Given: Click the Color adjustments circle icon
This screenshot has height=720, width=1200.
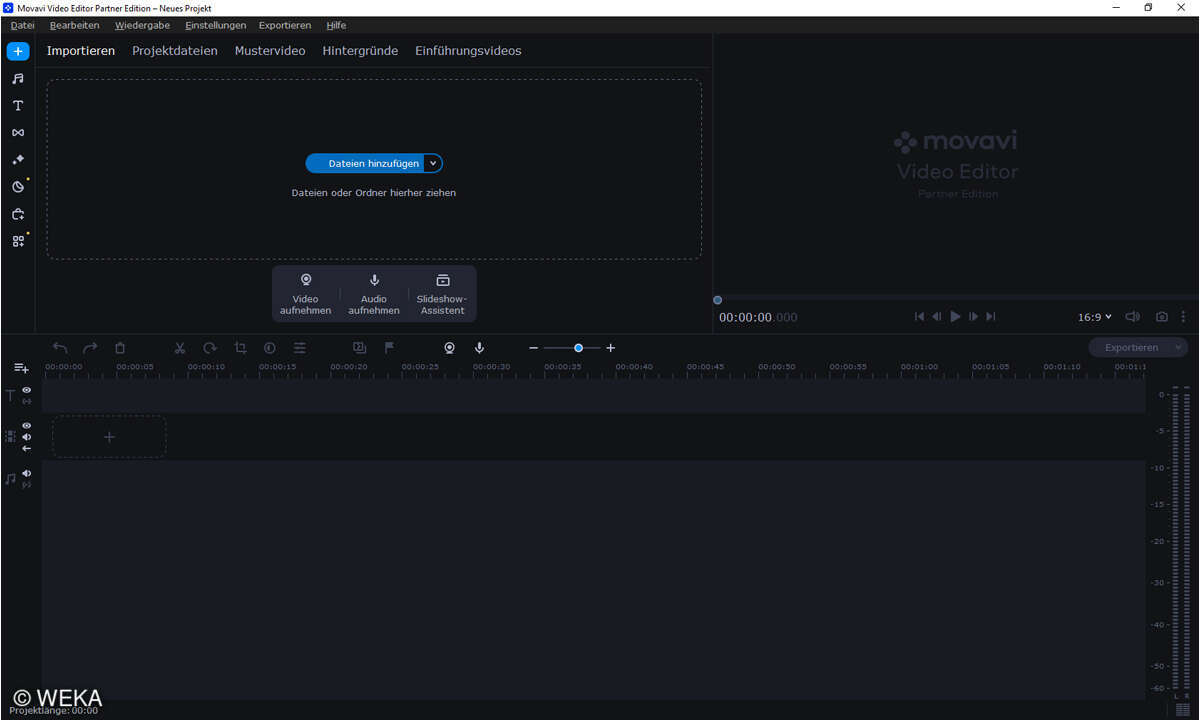Looking at the screenshot, I should pos(270,348).
